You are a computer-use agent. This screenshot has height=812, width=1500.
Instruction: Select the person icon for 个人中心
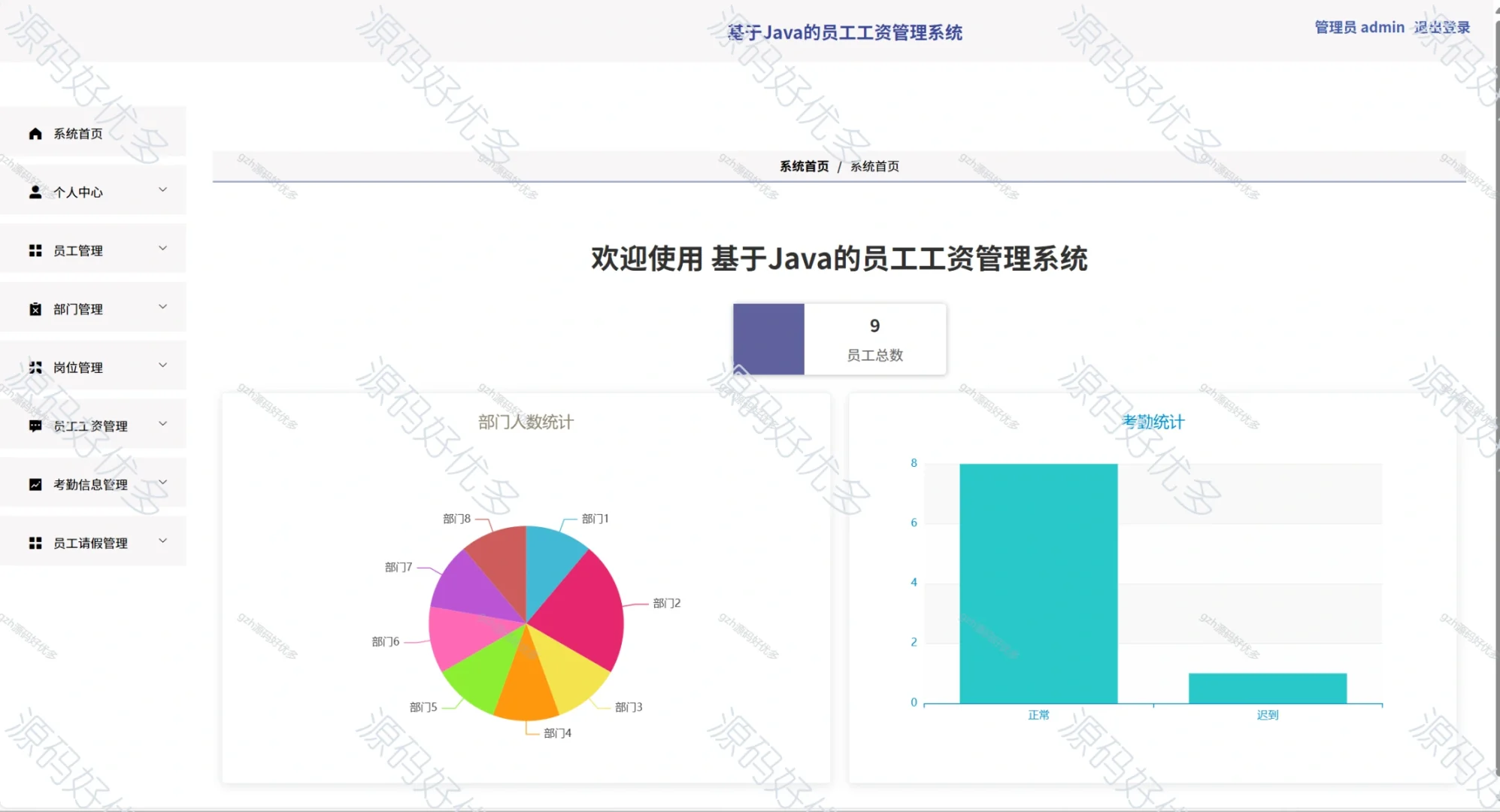tap(34, 192)
